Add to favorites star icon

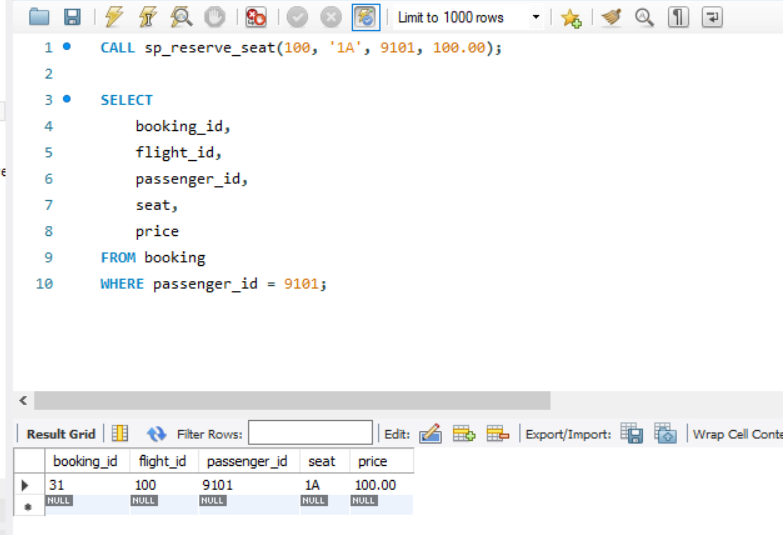point(571,18)
